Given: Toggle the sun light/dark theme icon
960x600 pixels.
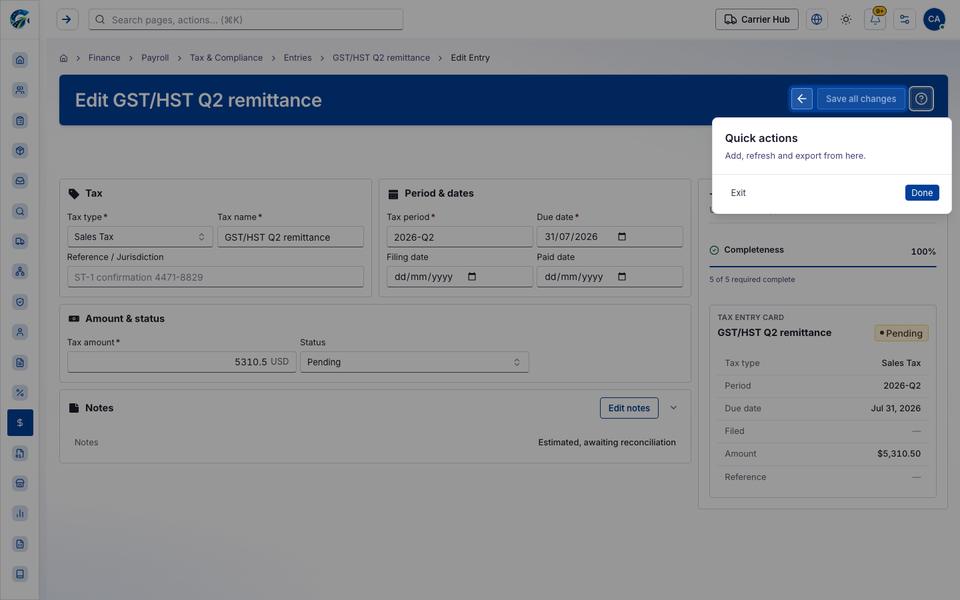Looking at the screenshot, I should (x=846, y=20).
